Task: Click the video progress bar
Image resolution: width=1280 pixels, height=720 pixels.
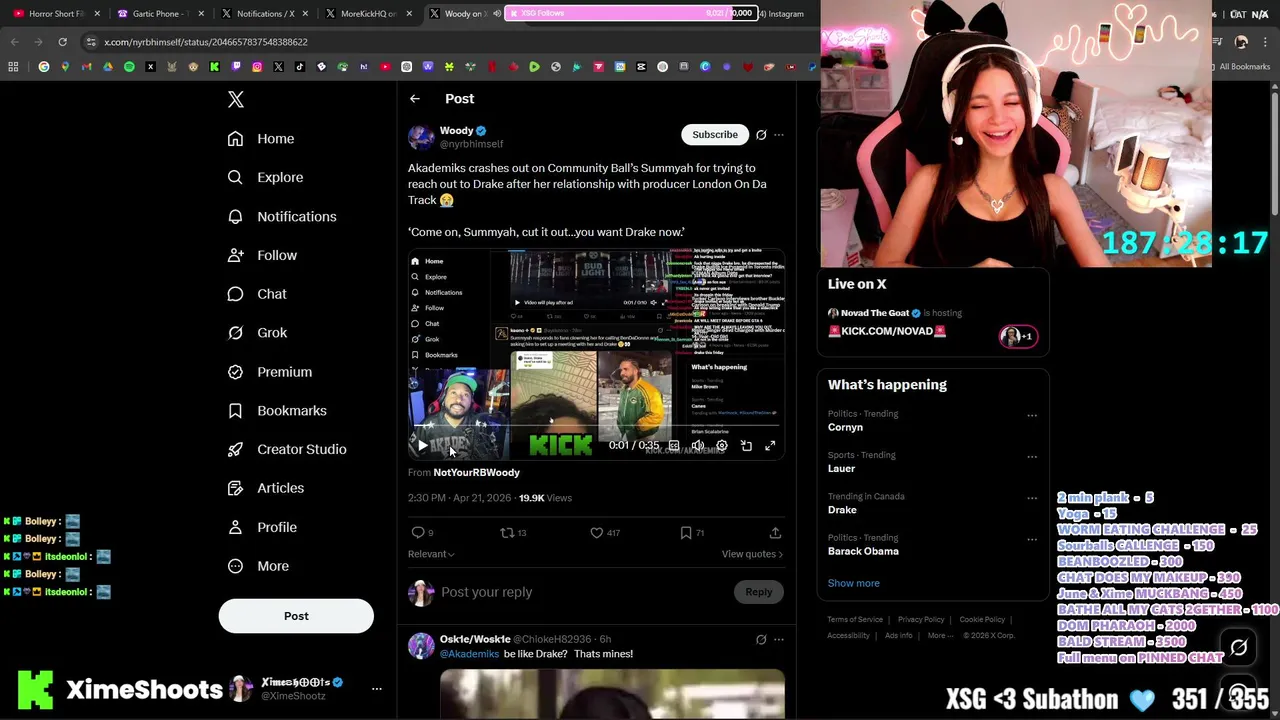Action: (595, 427)
